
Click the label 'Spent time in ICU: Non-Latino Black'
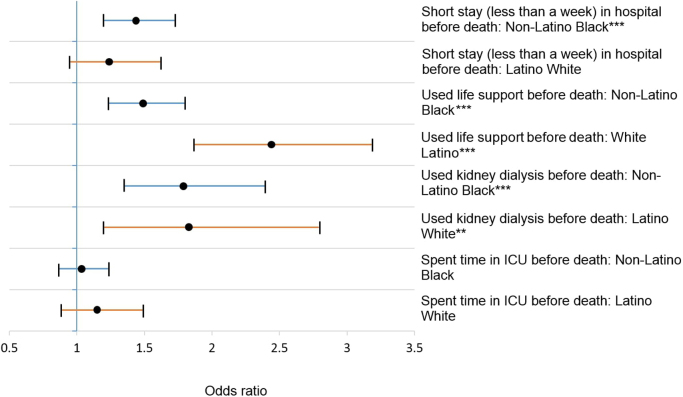[x=551, y=268]
